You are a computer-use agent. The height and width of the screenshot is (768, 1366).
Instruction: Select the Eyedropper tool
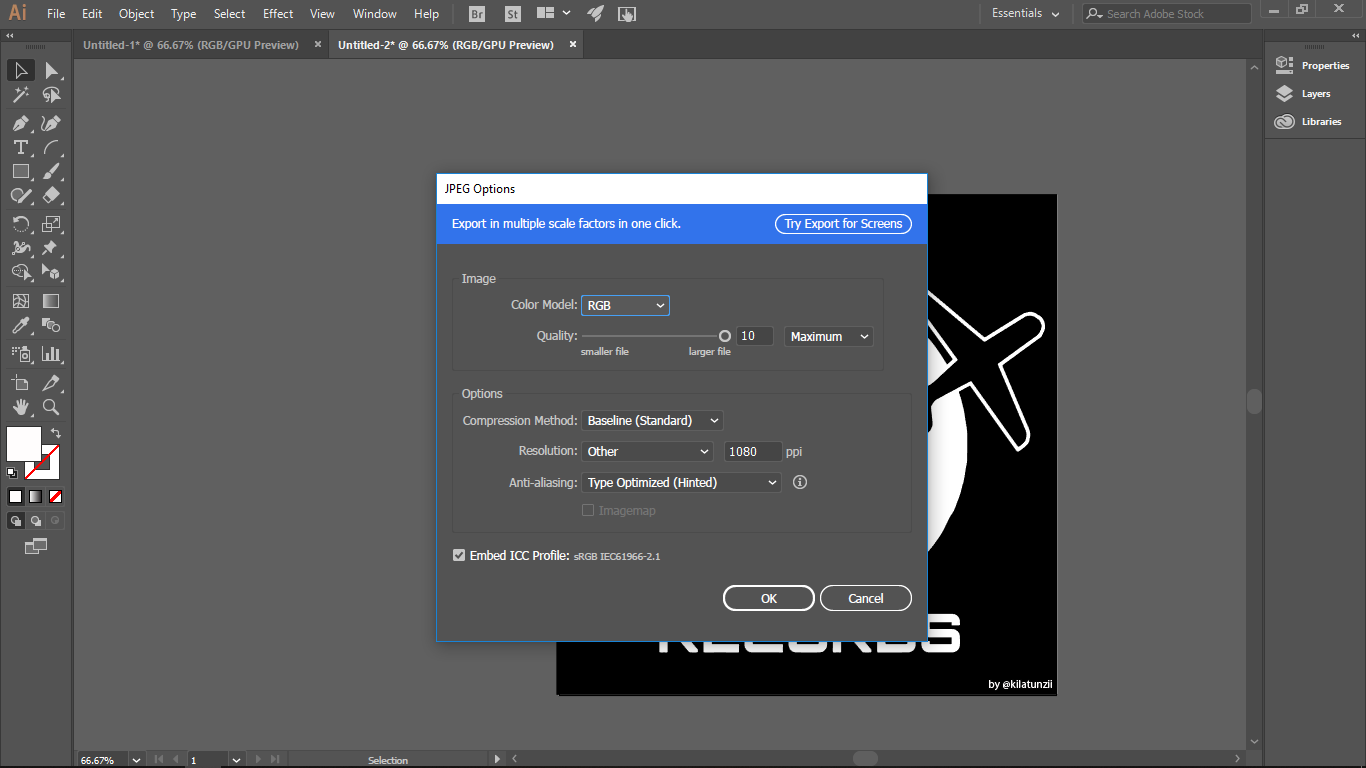pos(21,325)
